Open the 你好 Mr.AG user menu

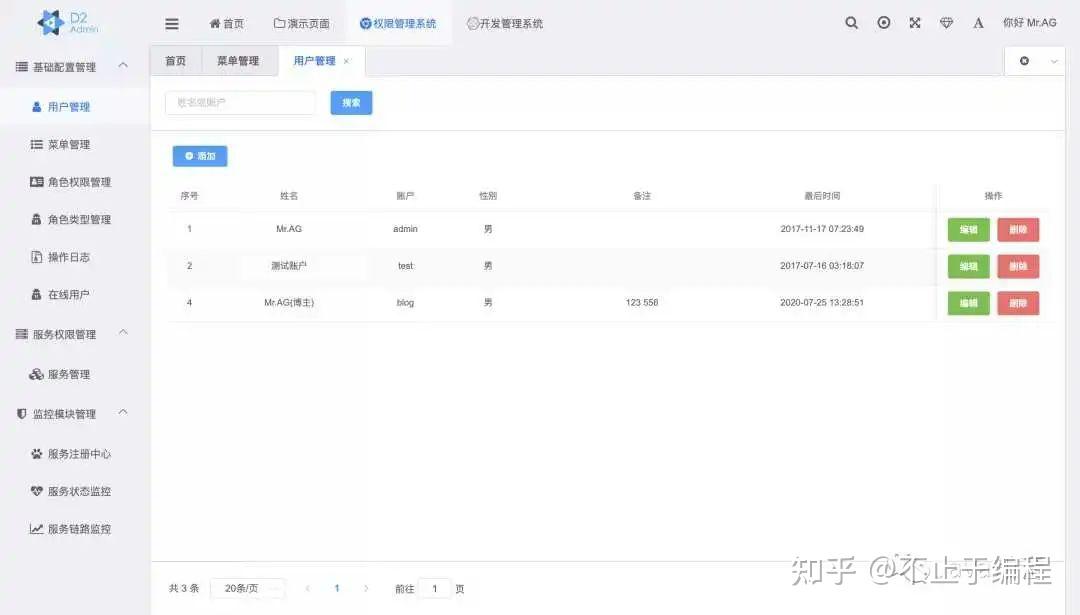tap(1029, 23)
